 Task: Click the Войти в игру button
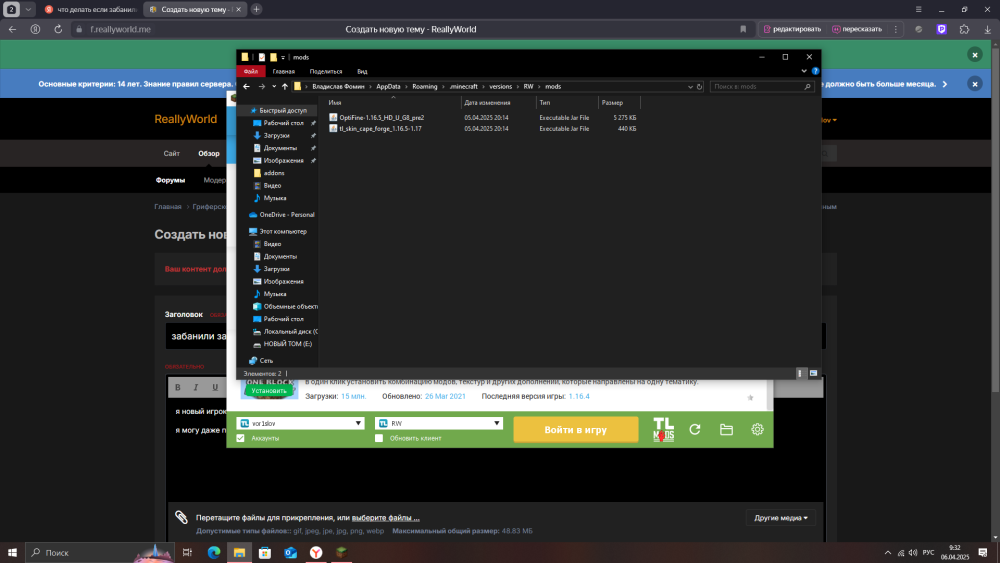tap(576, 430)
